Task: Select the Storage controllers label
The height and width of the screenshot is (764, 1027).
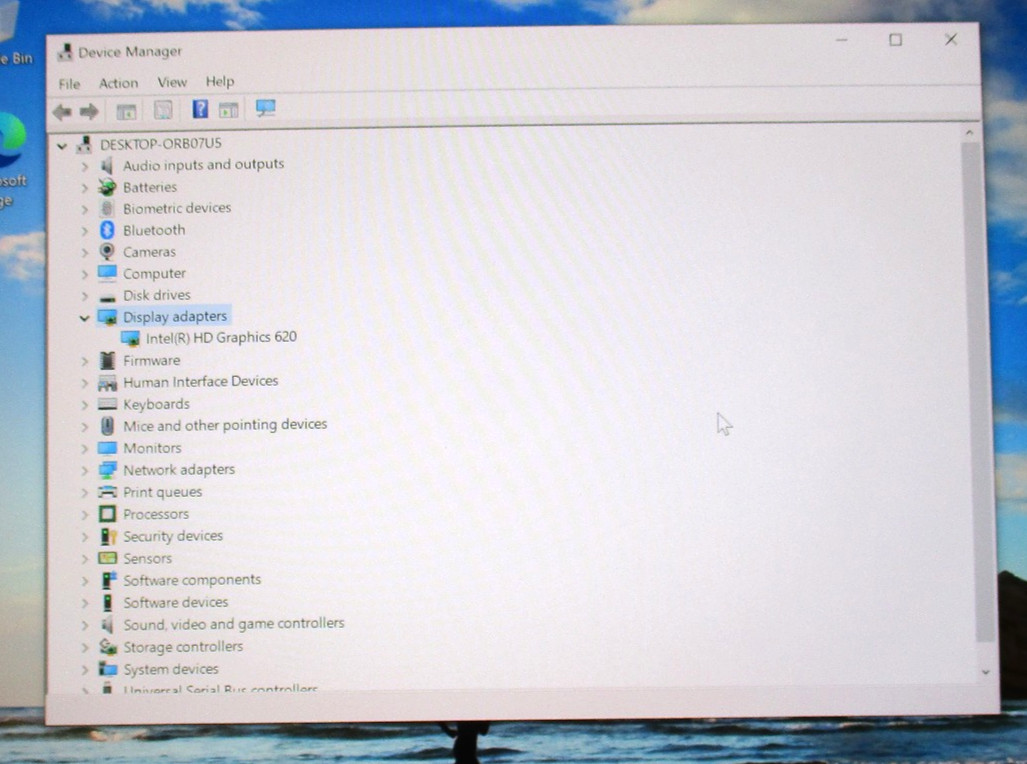Action: [x=183, y=647]
